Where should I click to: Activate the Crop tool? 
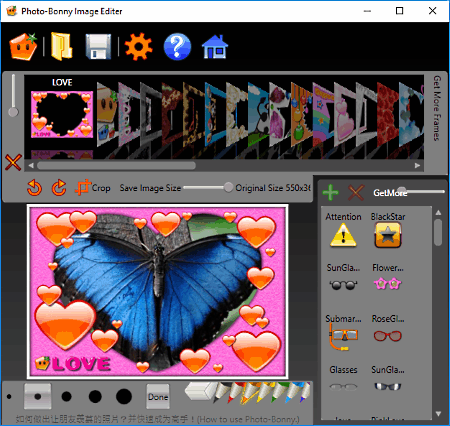pyautogui.click(x=93, y=188)
